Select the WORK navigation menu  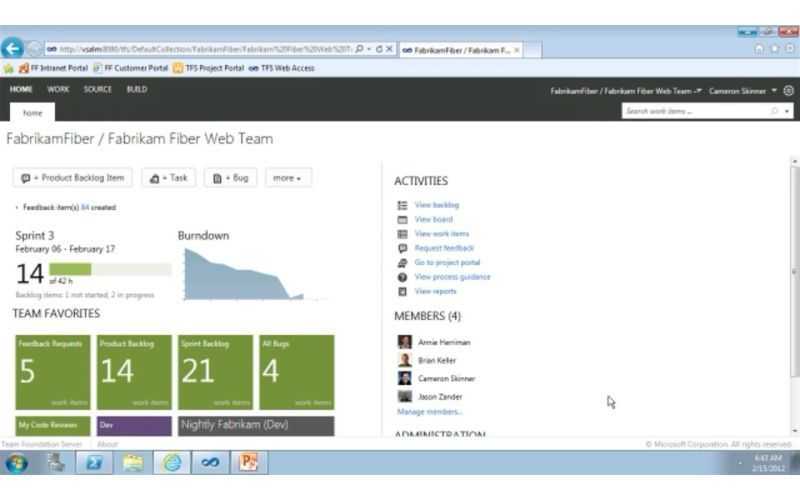pyautogui.click(x=58, y=89)
